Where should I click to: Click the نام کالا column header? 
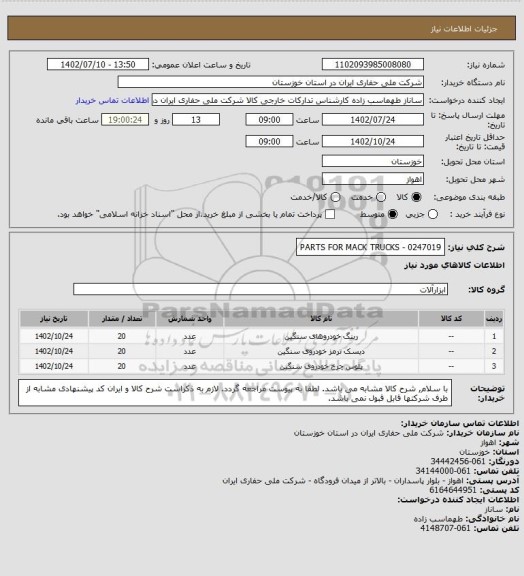[x=321, y=319]
